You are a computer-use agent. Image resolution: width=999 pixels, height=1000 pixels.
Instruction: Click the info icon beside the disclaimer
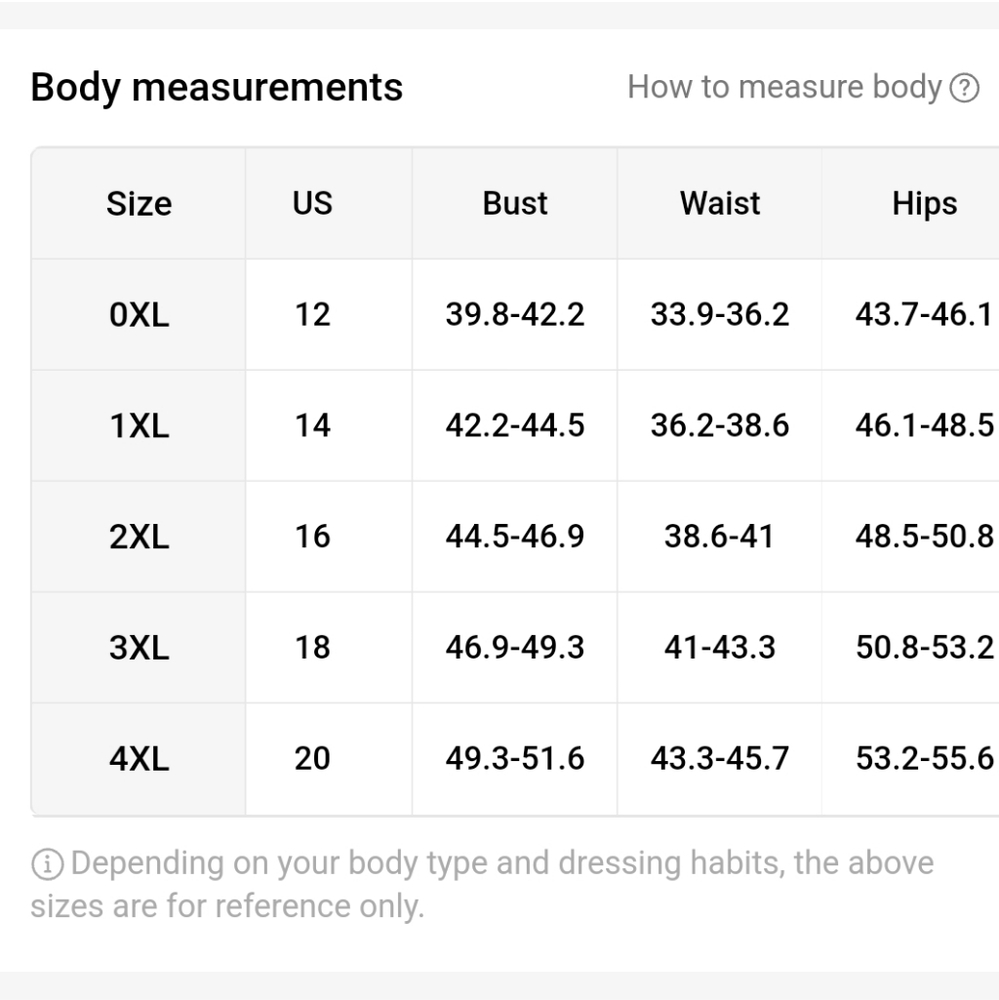(x=47, y=864)
